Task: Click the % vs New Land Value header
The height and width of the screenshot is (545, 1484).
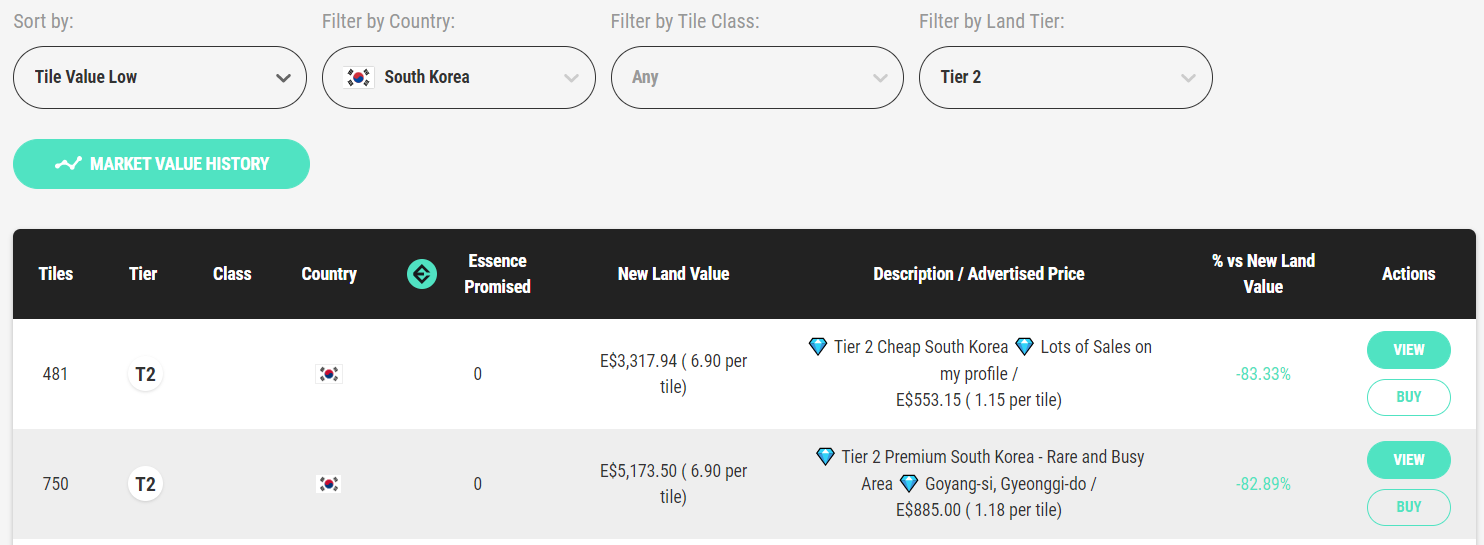Action: click(x=1263, y=274)
